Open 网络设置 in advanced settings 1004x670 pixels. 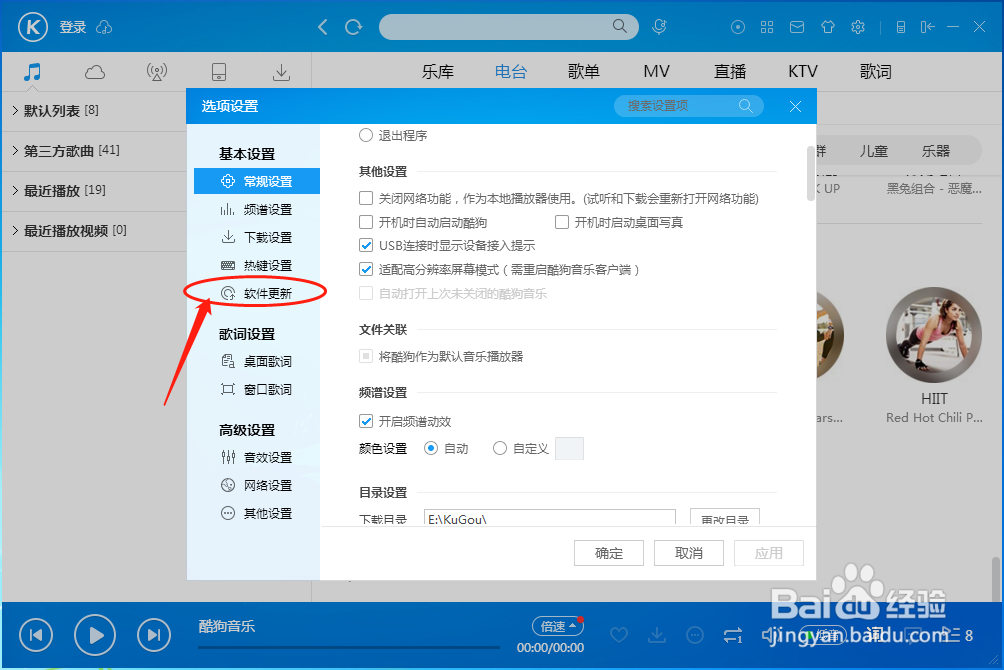coord(257,486)
